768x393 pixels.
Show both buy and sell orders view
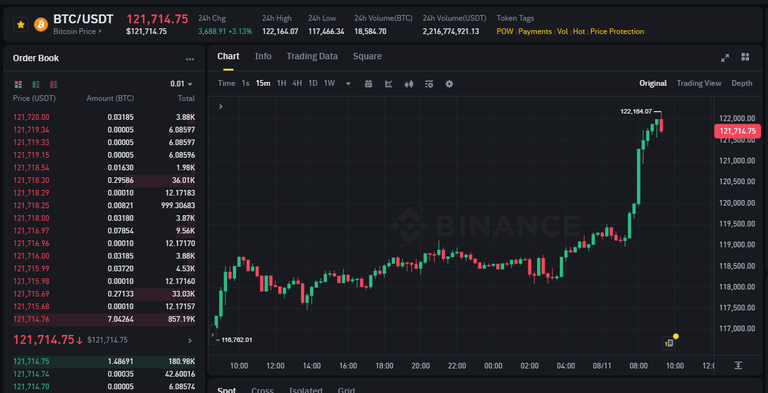18,84
